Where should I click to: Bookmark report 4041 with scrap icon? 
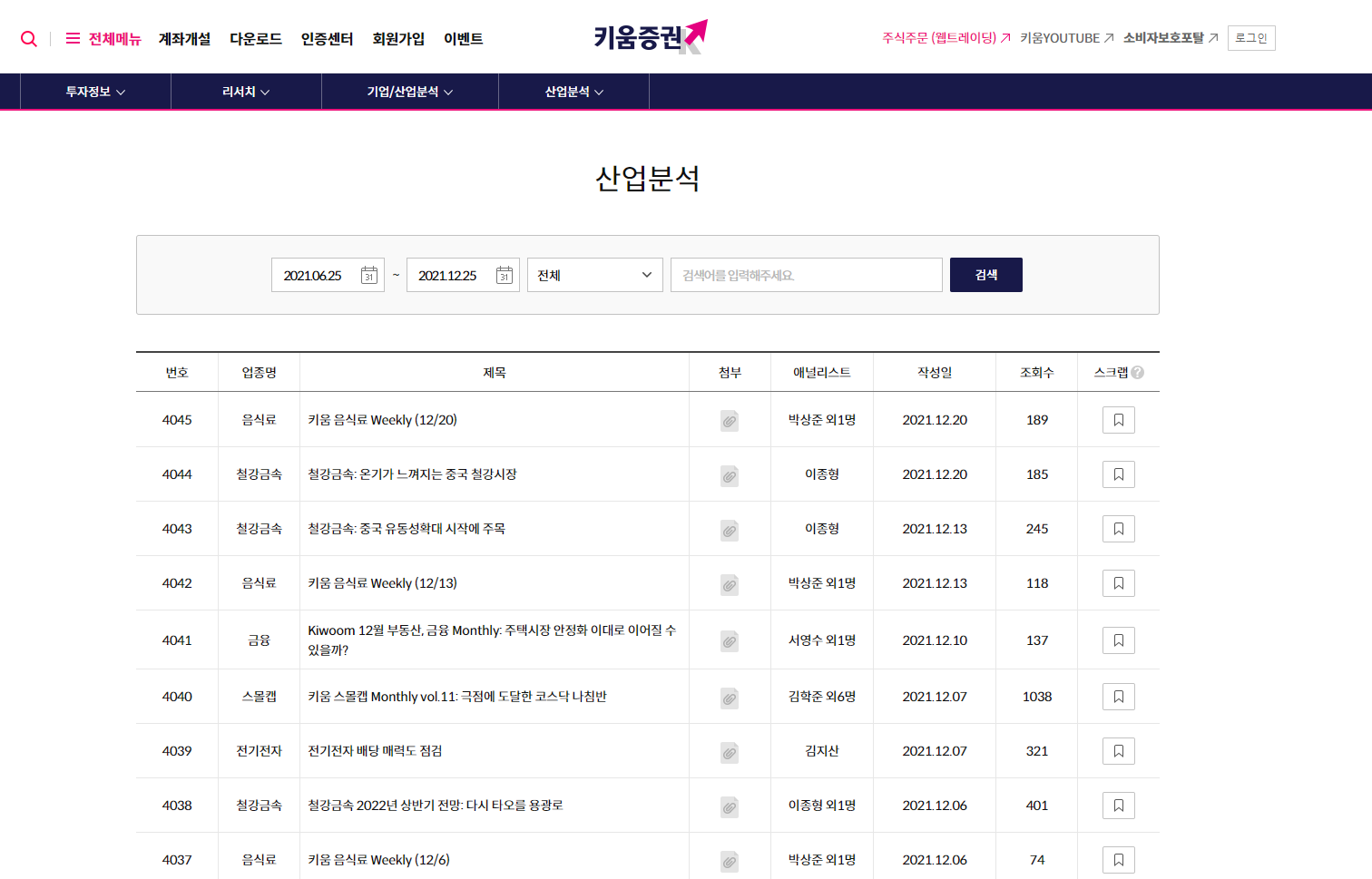1119,640
